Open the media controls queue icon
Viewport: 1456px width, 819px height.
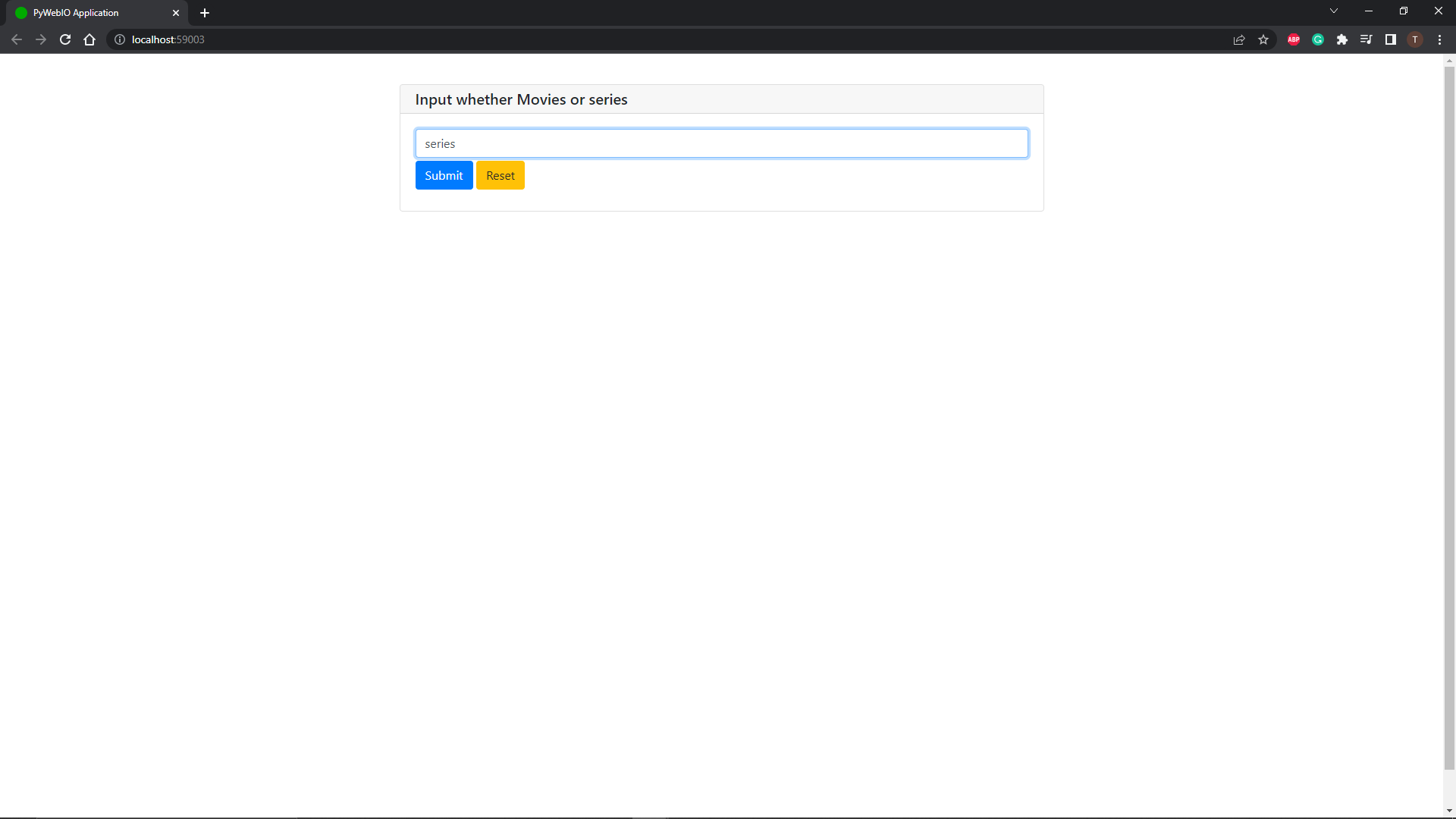[1367, 39]
